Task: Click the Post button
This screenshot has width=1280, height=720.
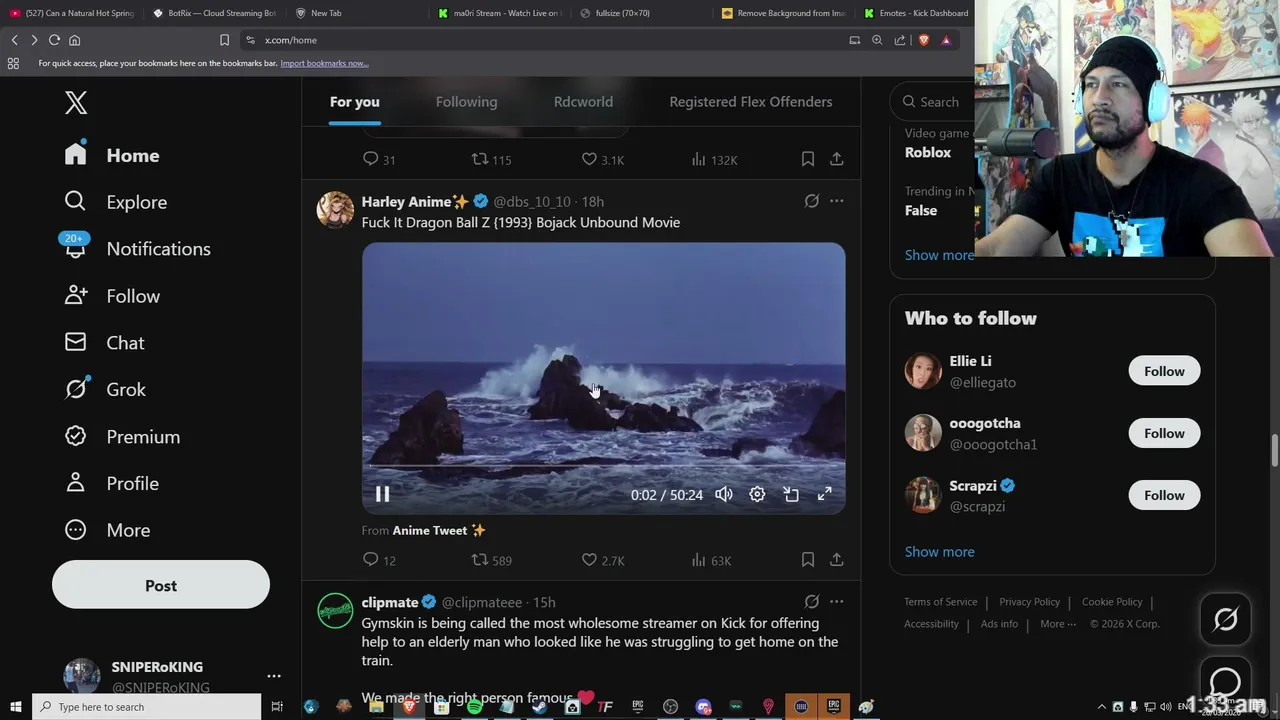Action: (161, 586)
